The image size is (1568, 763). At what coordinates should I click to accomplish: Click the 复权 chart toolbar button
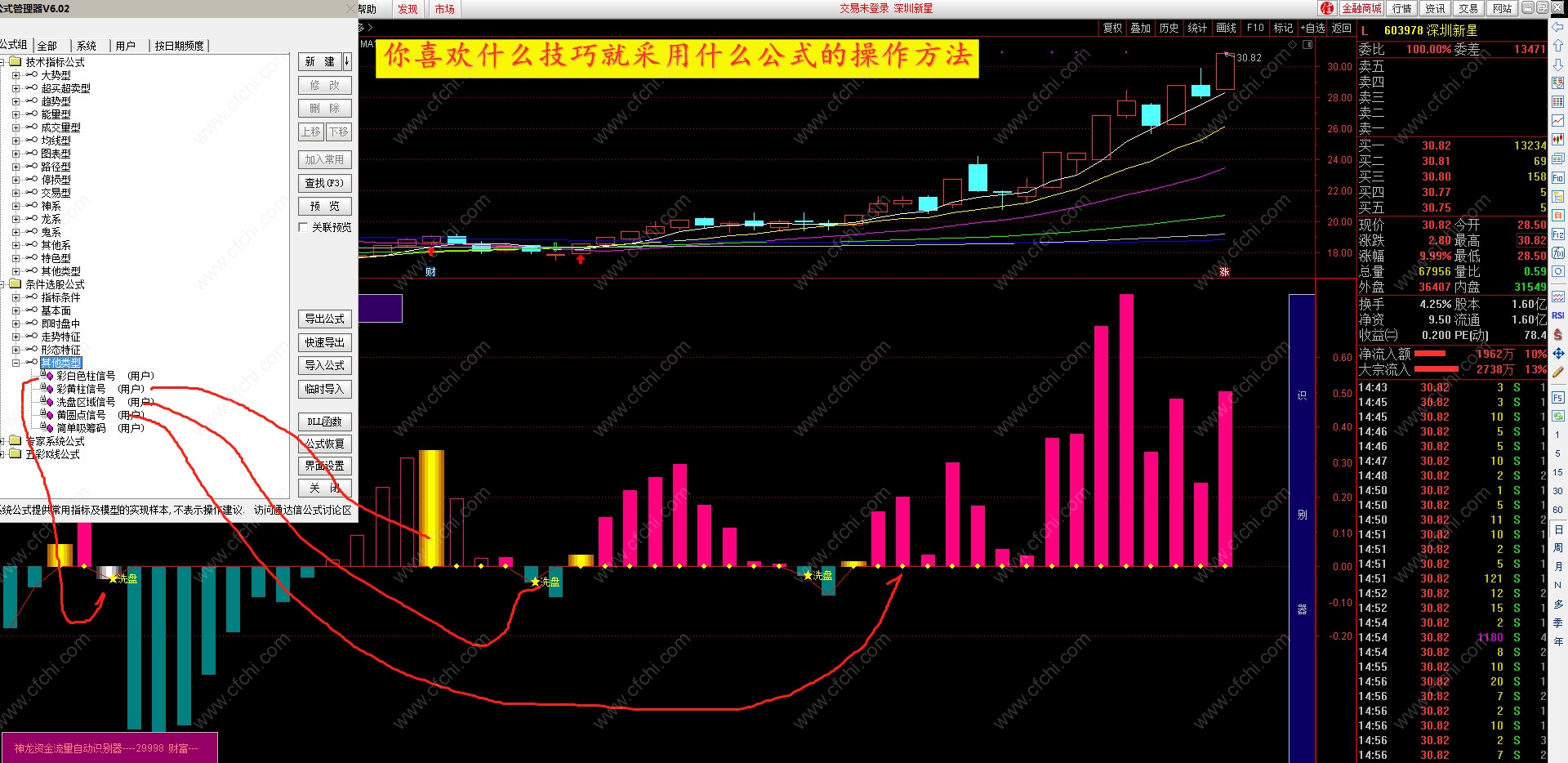coord(1113,28)
